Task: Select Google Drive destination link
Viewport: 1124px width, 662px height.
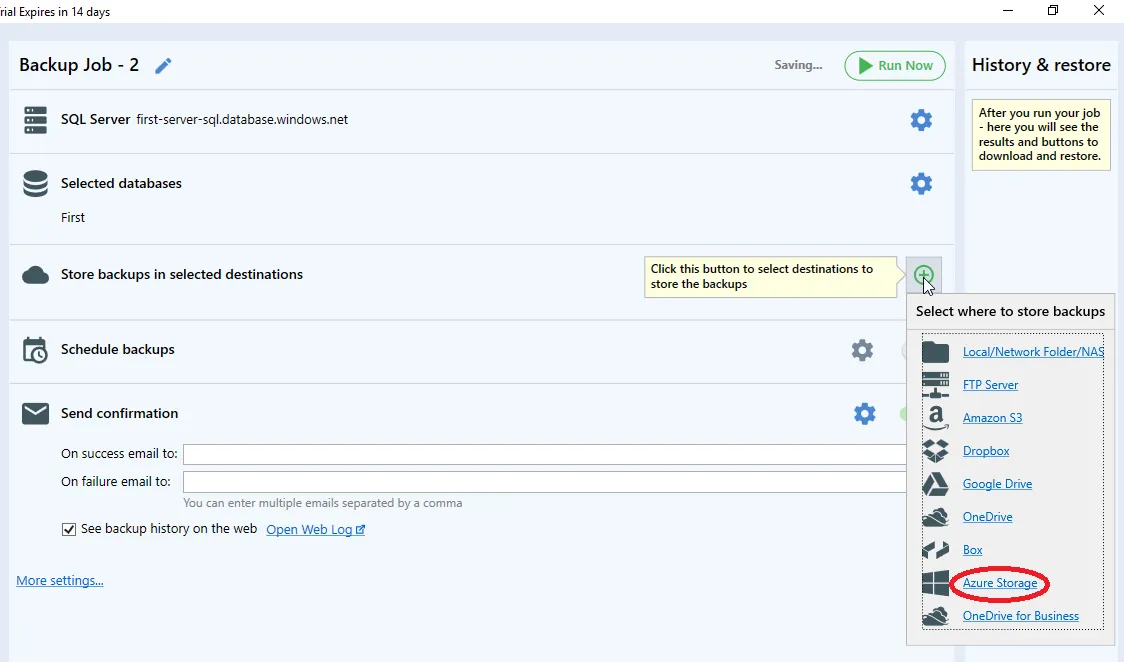Action: (x=997, y=484)
